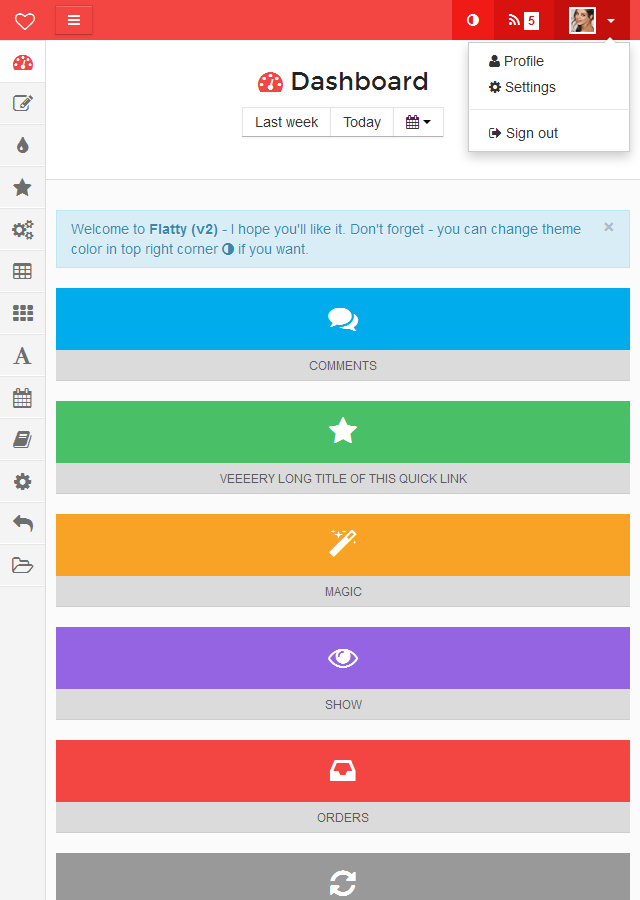Open the star sidebar icon
640x900 pixels.
tap(22, 187)
